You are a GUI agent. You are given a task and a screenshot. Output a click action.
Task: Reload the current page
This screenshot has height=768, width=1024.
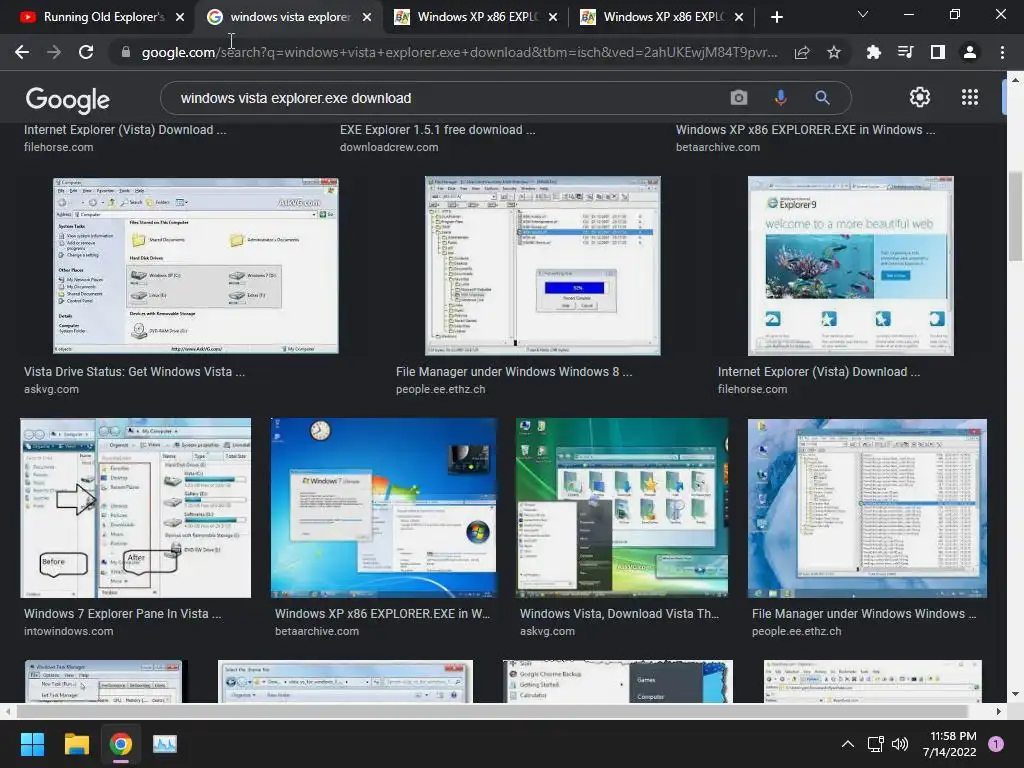86,52
